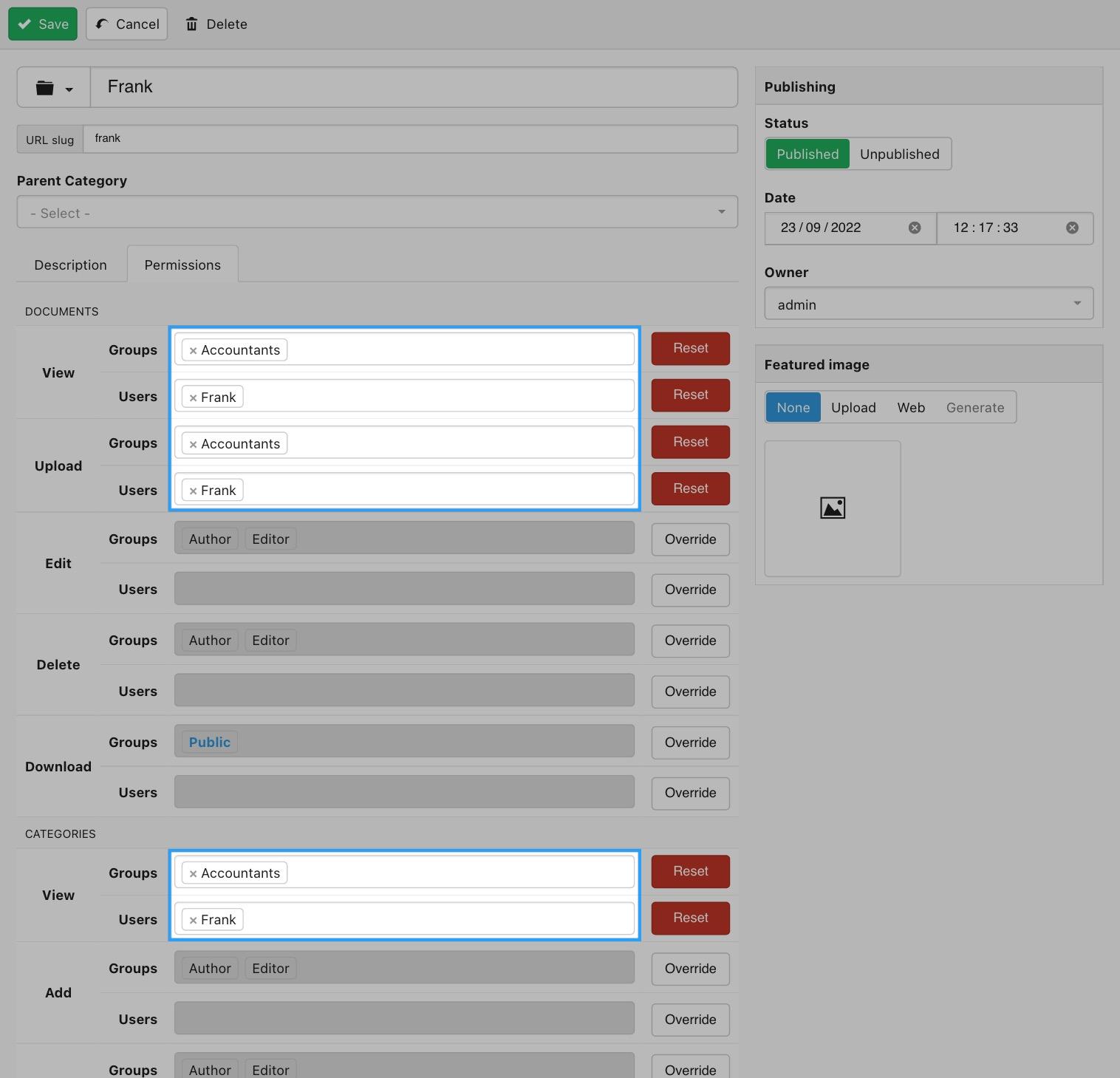Viewport: 1120px width, 1078px height.
Task: Reset the Documents View groups permission
Action: pyautogui.click(x=689, y=349)
